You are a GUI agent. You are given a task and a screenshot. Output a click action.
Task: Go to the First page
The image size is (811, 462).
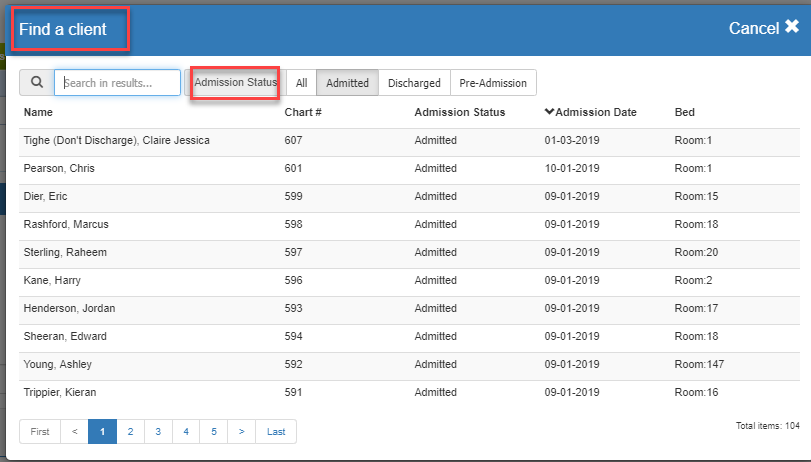40,431
